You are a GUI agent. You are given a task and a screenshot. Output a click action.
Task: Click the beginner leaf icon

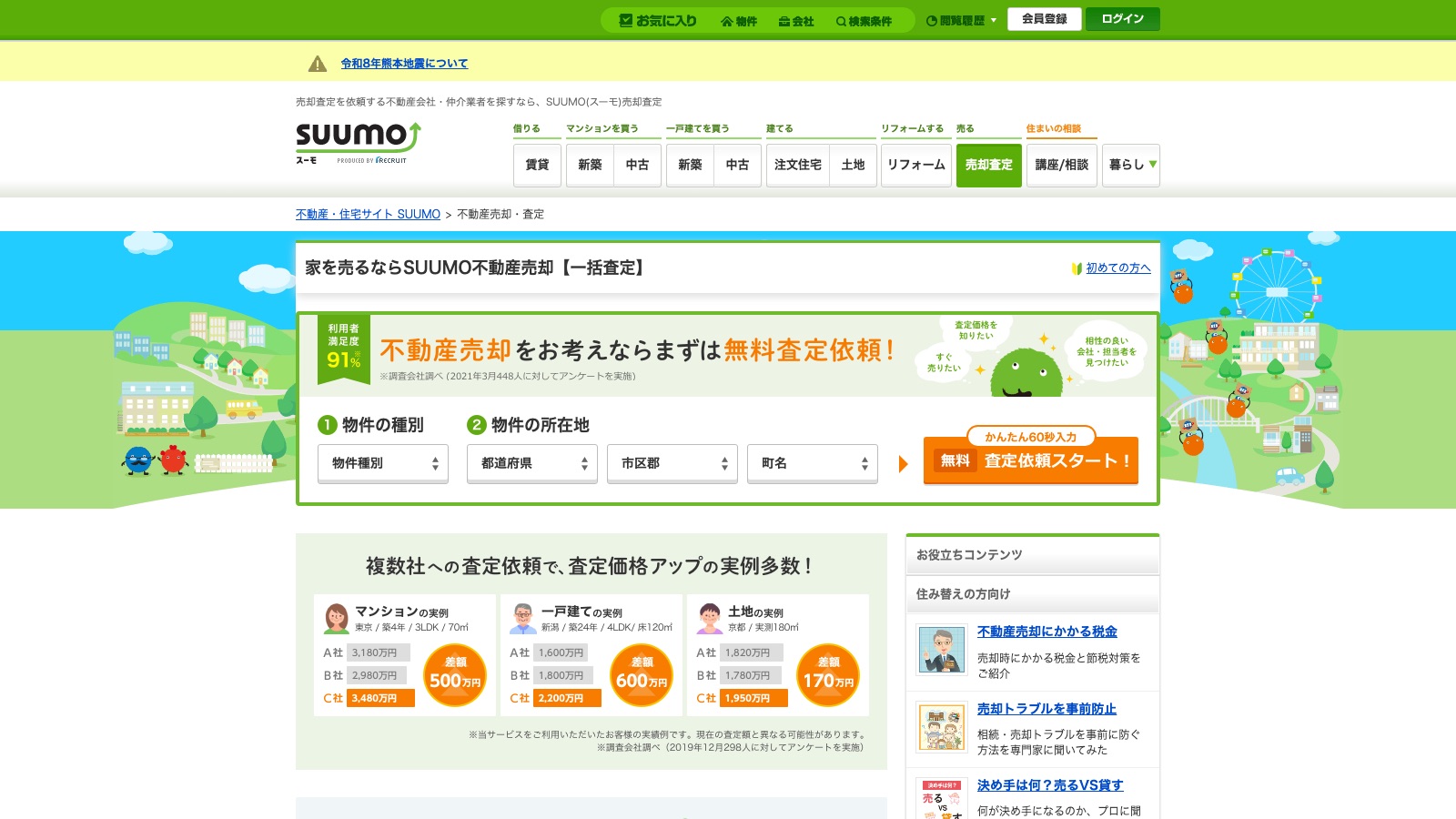pyautogui.click(x=1077, y=268)
